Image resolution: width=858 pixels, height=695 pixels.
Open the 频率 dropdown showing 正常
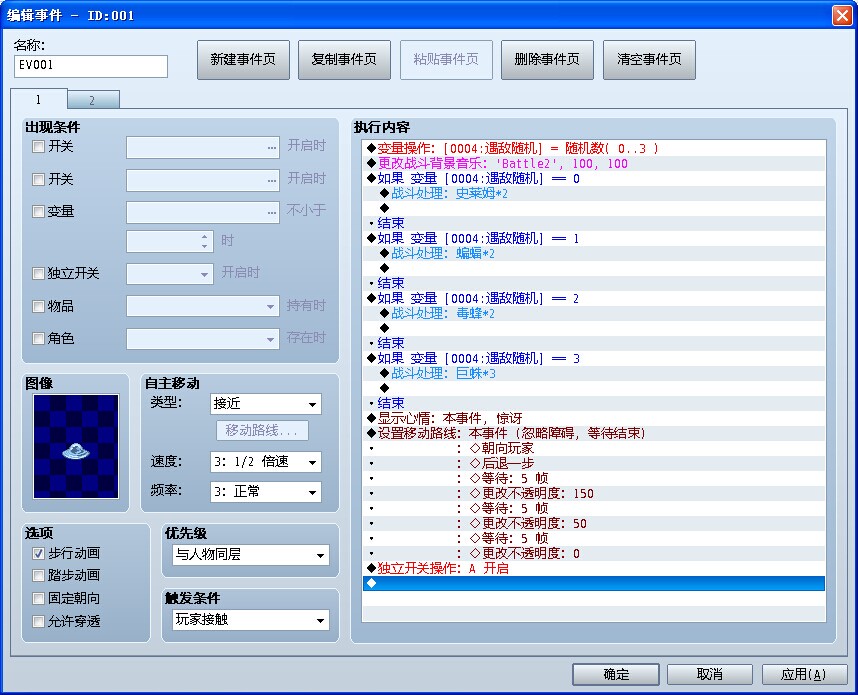pos(266,492)
